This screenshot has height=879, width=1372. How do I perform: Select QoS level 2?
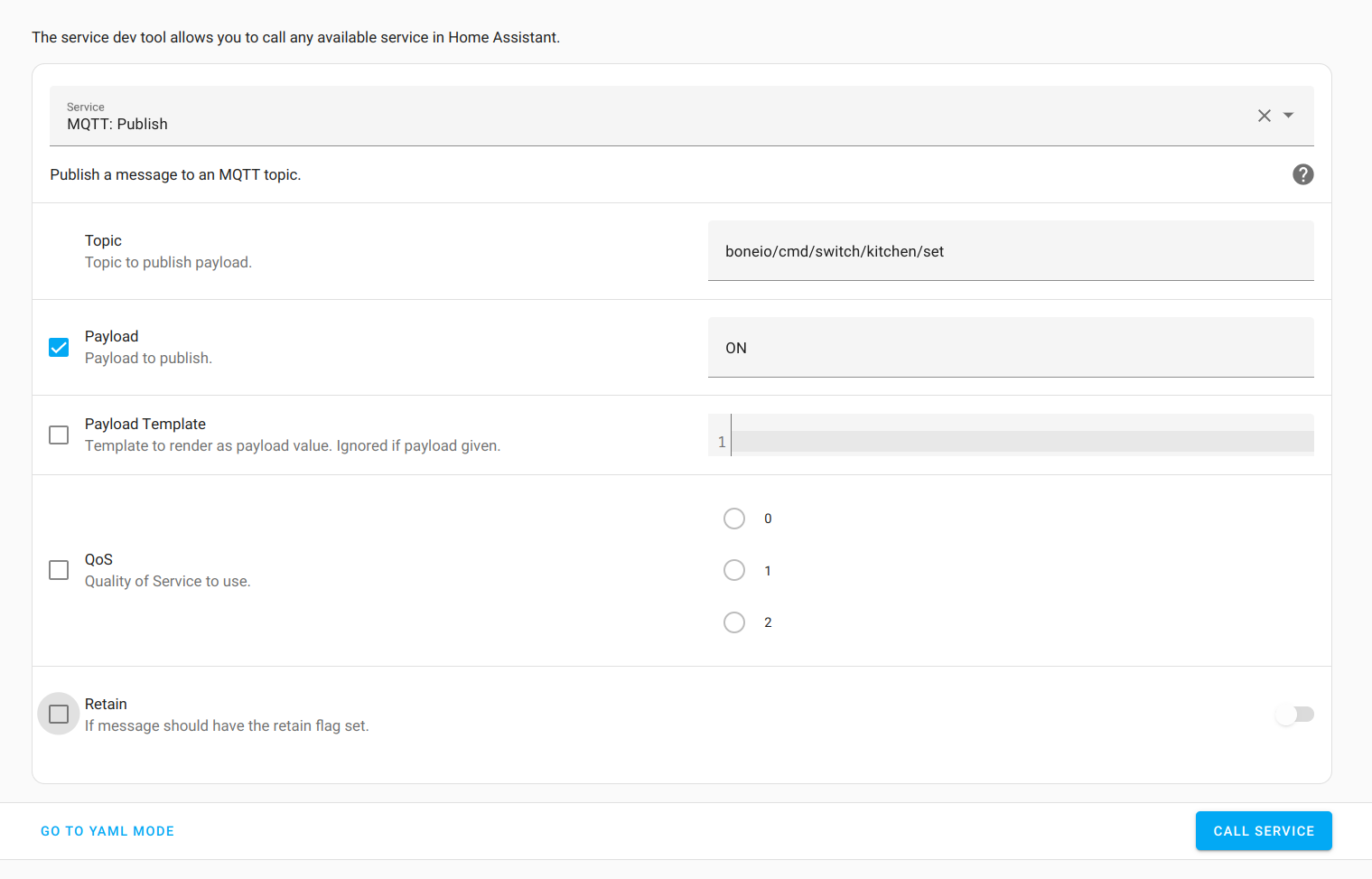coord(734,622)
